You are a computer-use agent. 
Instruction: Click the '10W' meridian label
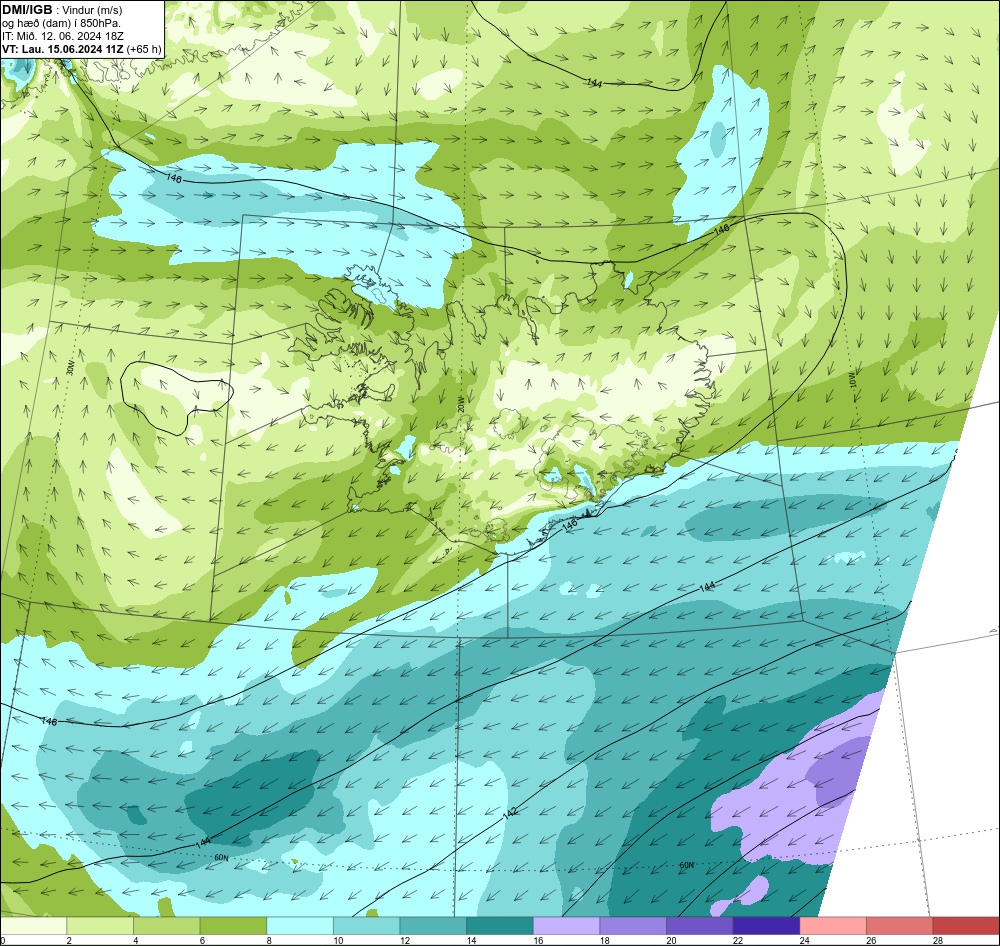(x=853, y=381)
